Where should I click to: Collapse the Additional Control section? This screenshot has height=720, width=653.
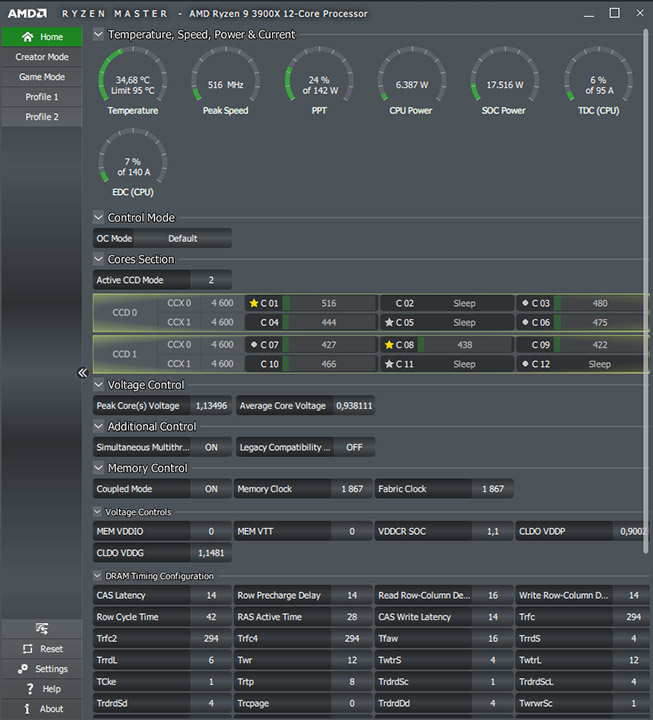[98, 426]
